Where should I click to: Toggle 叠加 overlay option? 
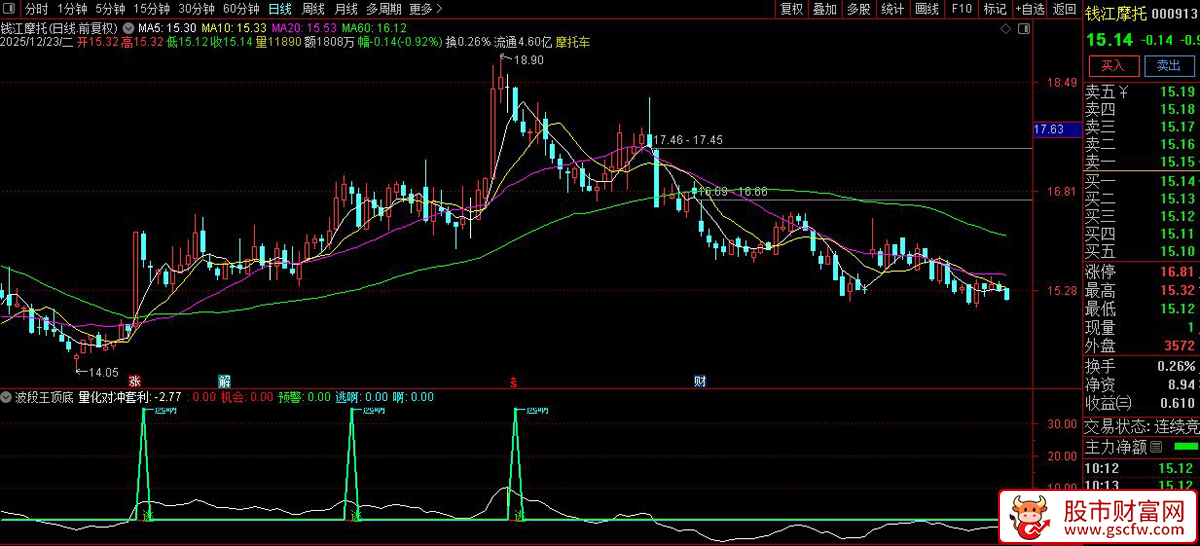tap(824, 9)
